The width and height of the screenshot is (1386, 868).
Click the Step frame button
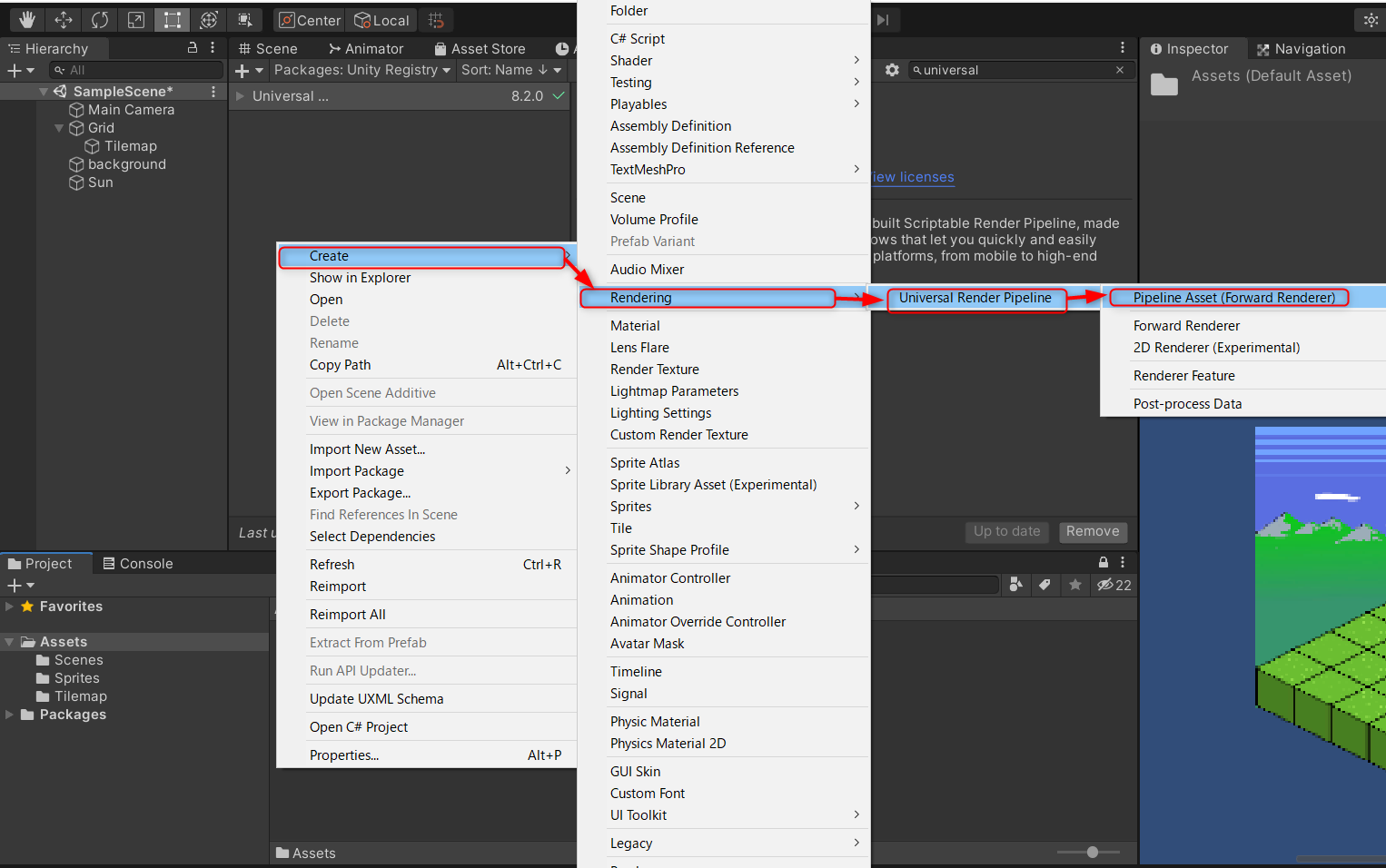coord(882,20)
